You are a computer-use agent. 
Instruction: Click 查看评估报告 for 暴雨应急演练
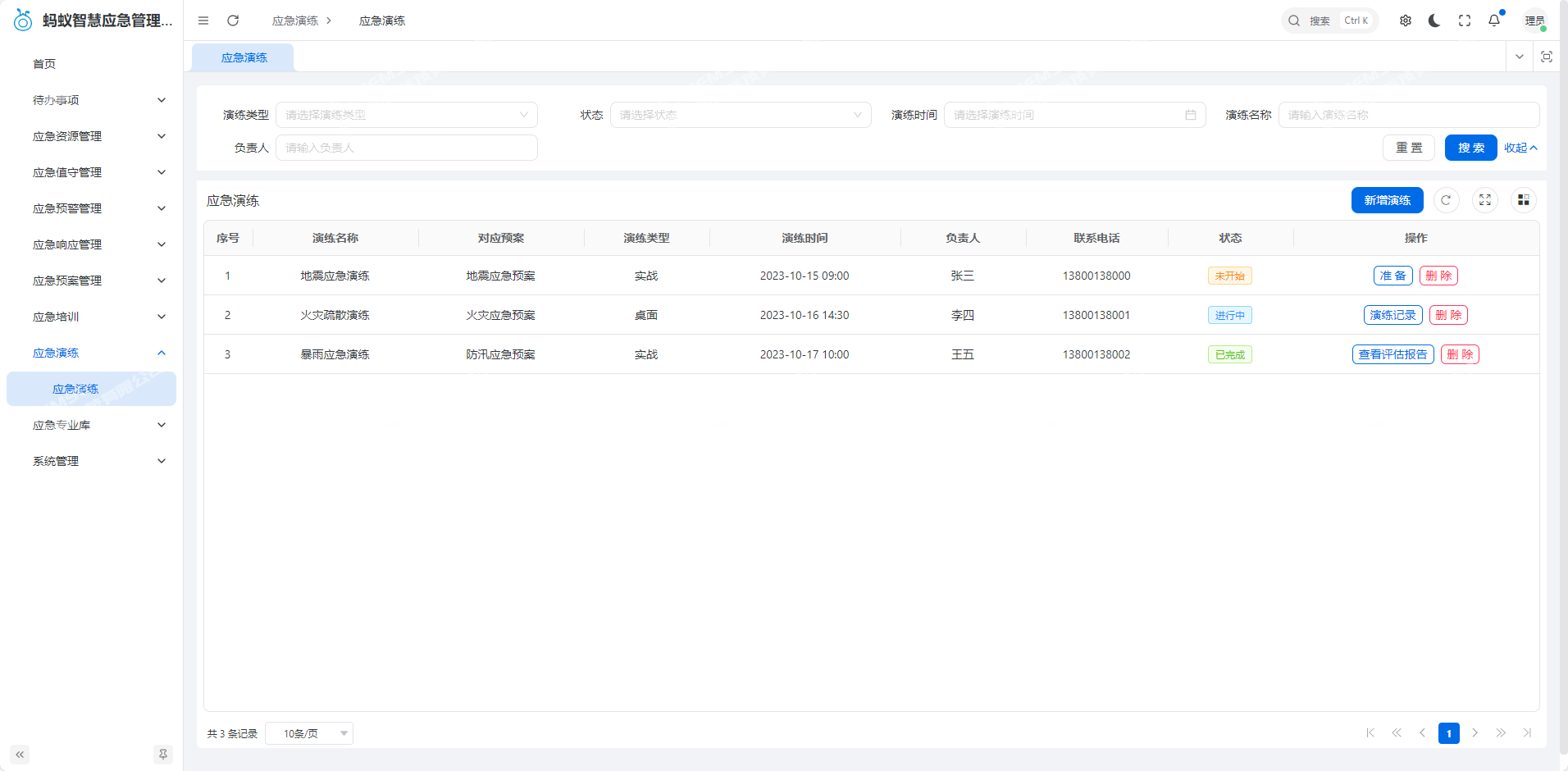(1393, 354)
